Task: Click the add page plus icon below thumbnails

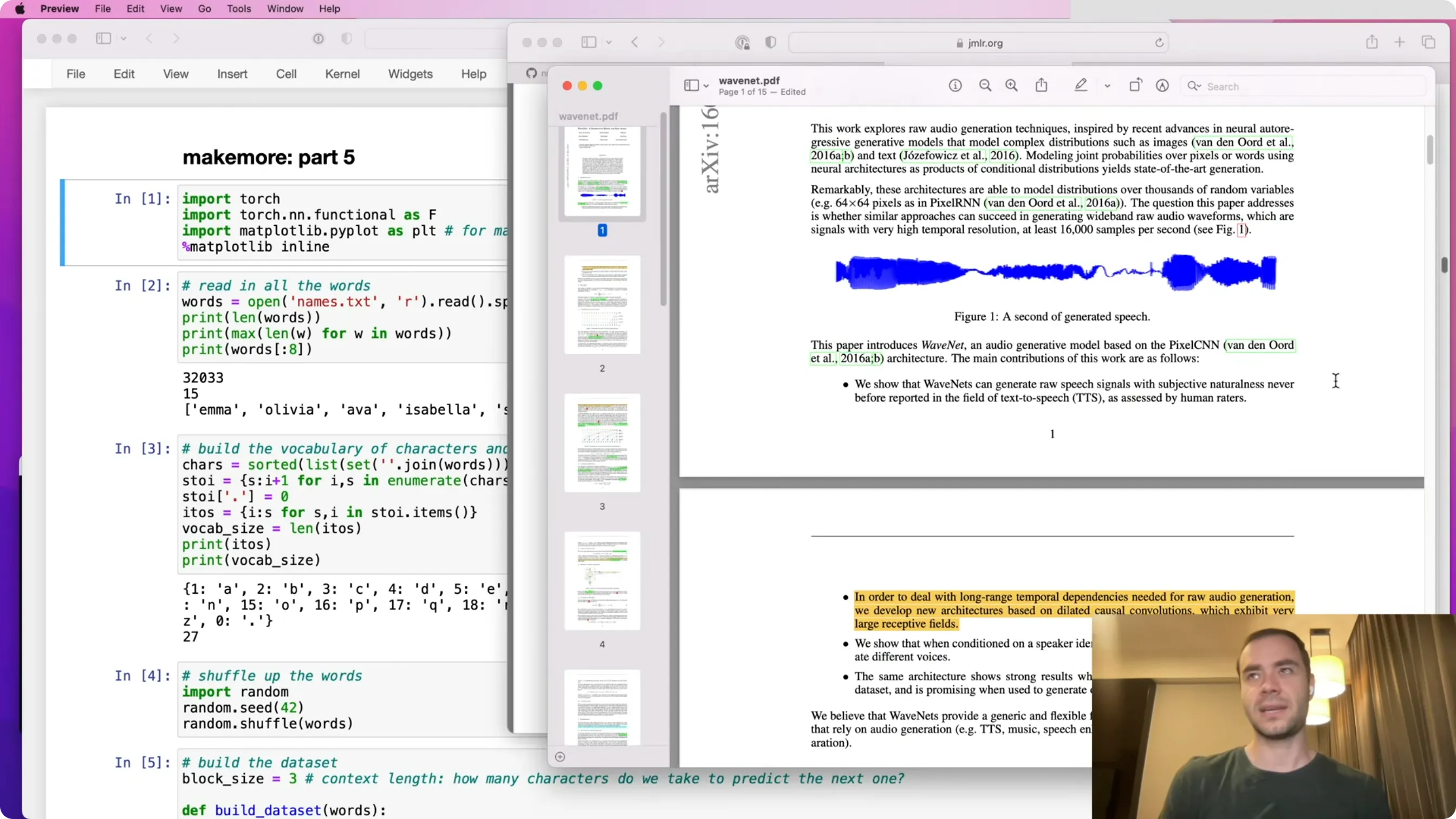Action: pos(560,757)
